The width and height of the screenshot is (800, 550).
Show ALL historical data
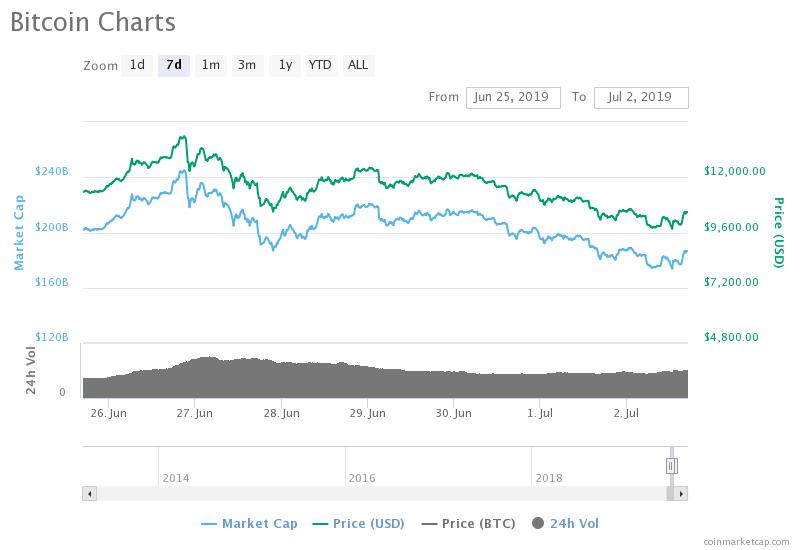click(358, 65)
